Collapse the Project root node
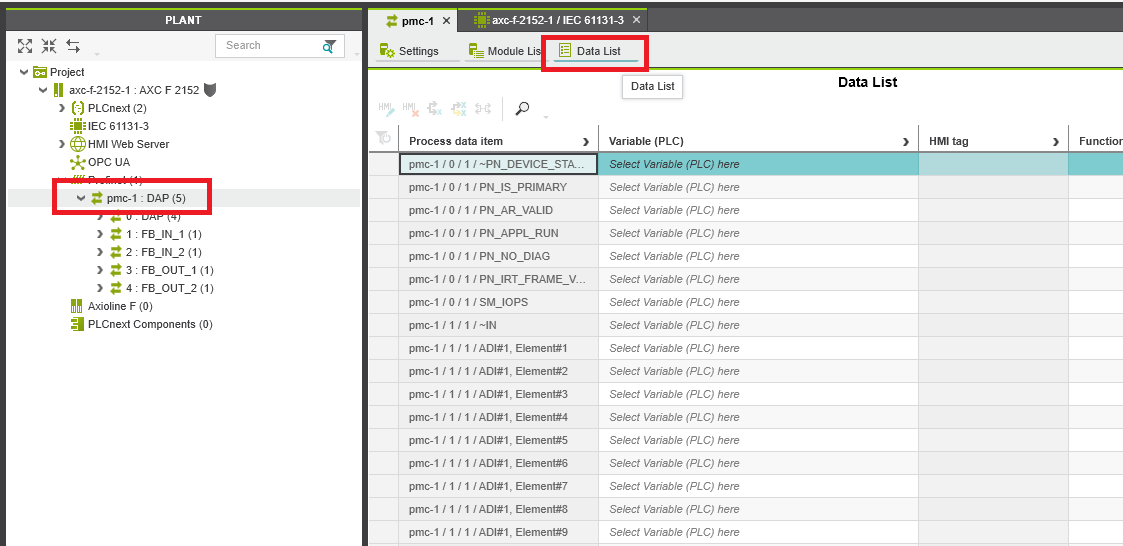Viewport: 1123px width, 546px height. tap(25, 72)
